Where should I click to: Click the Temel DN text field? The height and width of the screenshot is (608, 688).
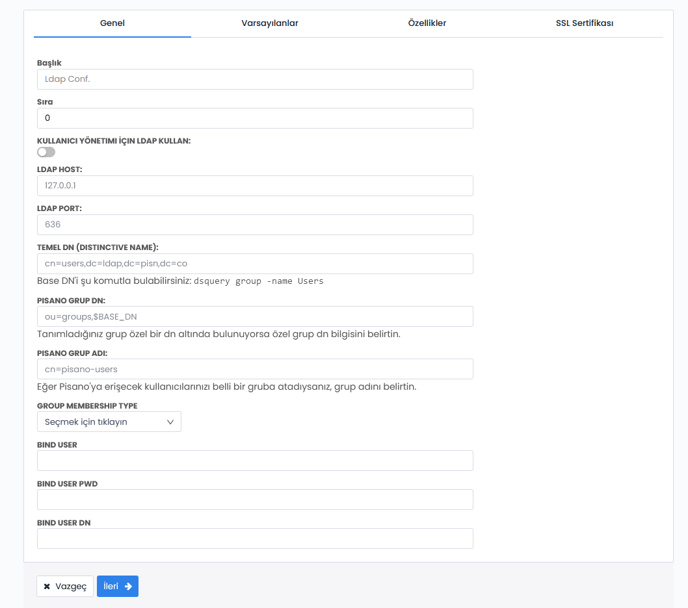(255, 264)
